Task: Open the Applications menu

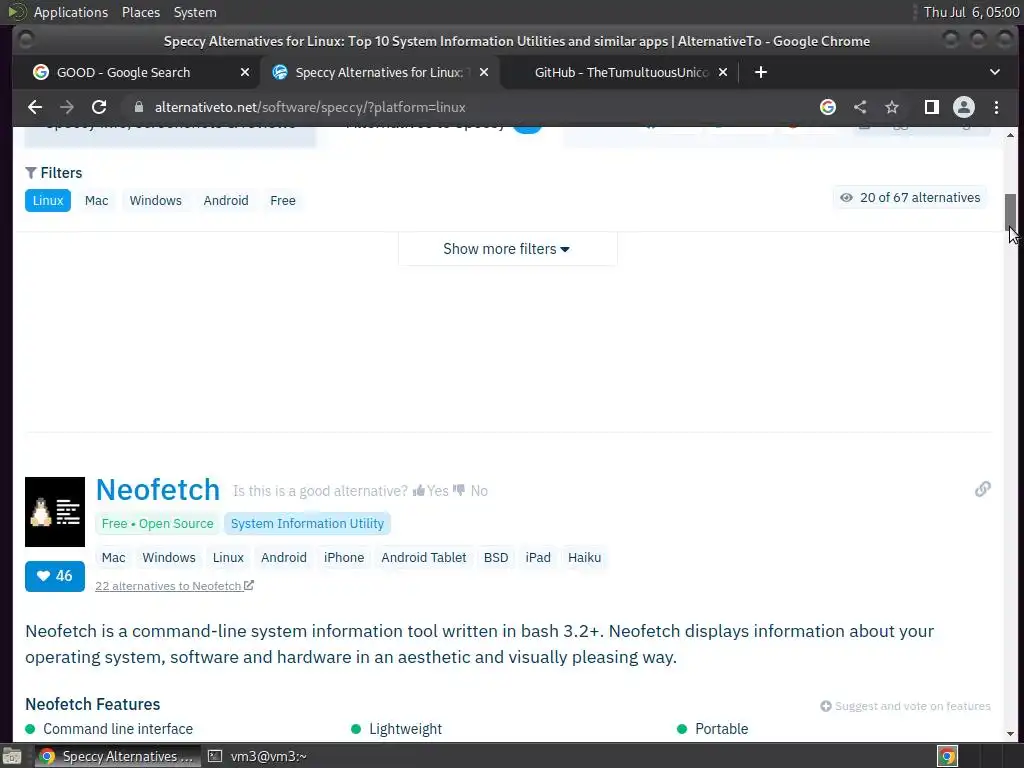Action: [x=71, y=12]
